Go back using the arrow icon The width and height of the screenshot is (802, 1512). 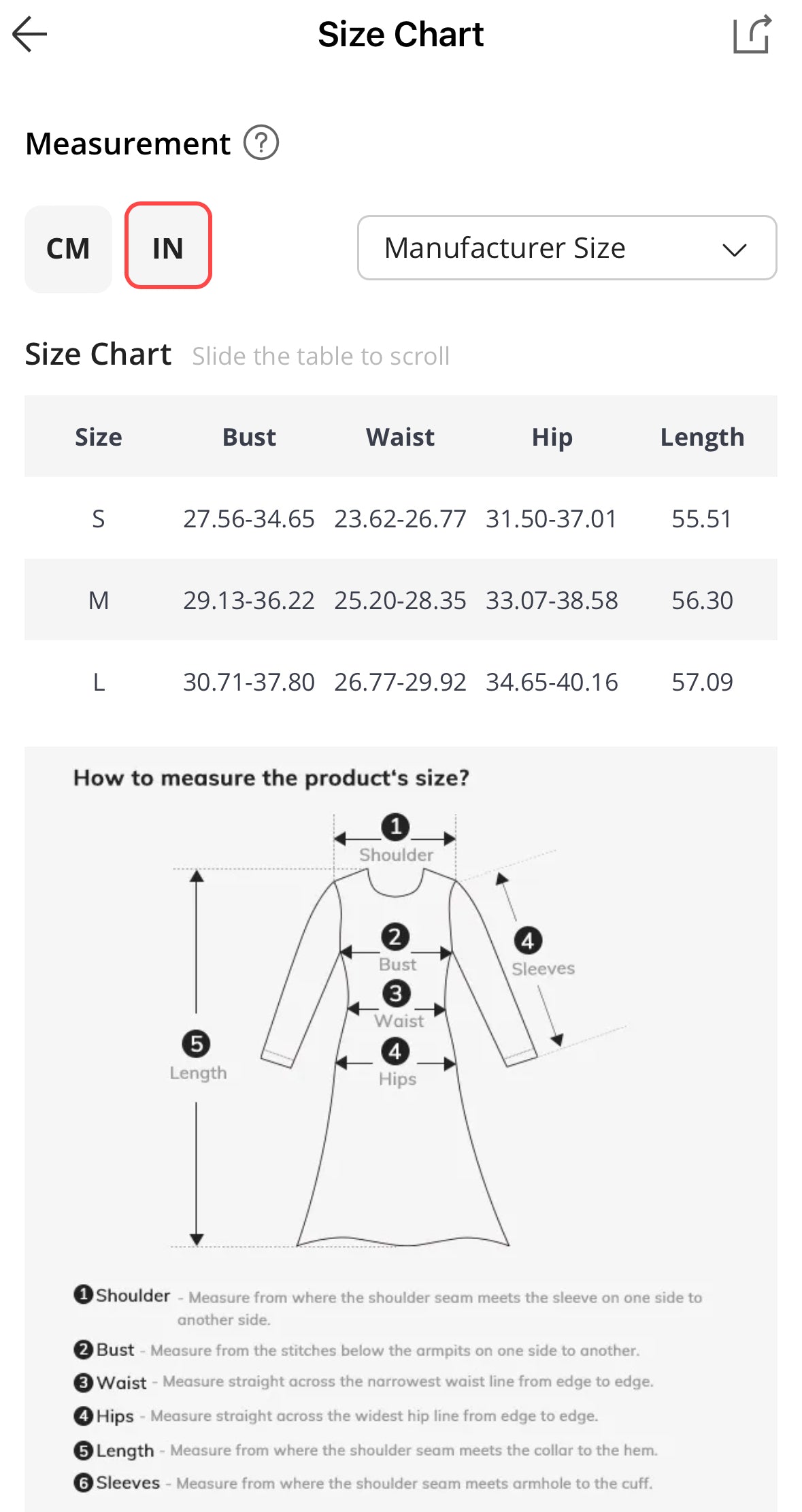coord(30,34)
